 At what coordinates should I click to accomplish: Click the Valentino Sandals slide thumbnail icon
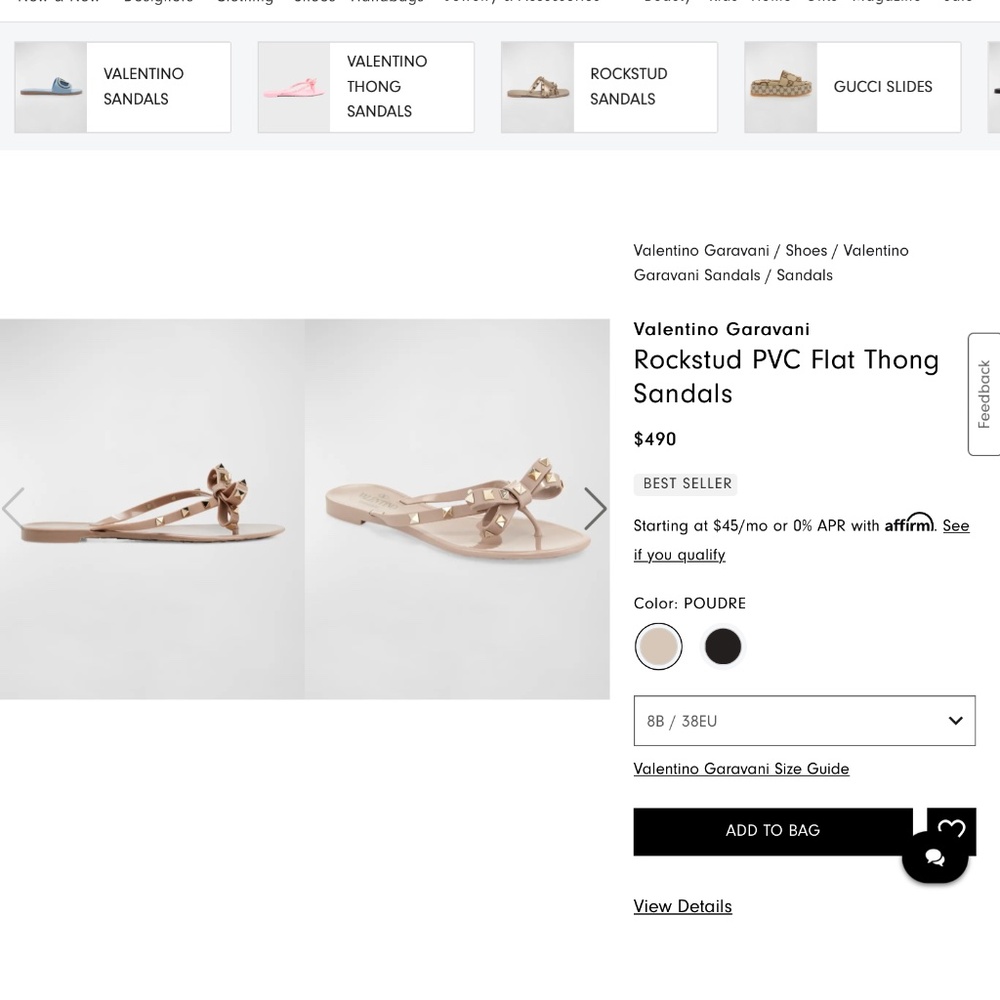pyautogui.click(x=50, y=87)
